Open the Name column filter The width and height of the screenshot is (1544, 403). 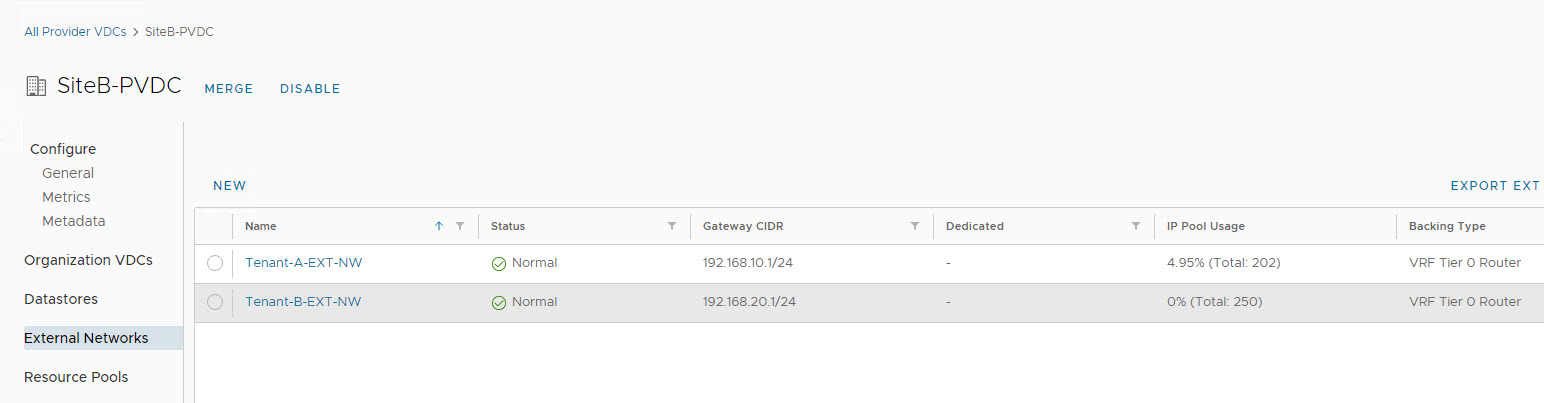460,226
